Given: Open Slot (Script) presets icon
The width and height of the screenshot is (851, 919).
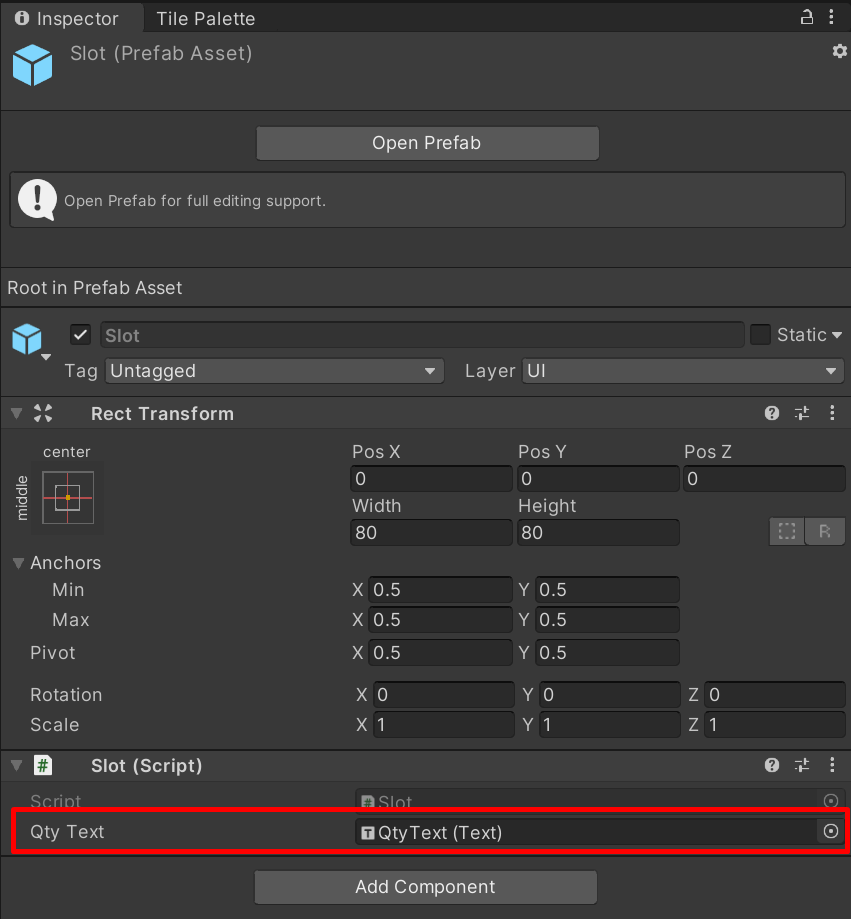Looking at the screenshot, I should (x=802, y=765).
